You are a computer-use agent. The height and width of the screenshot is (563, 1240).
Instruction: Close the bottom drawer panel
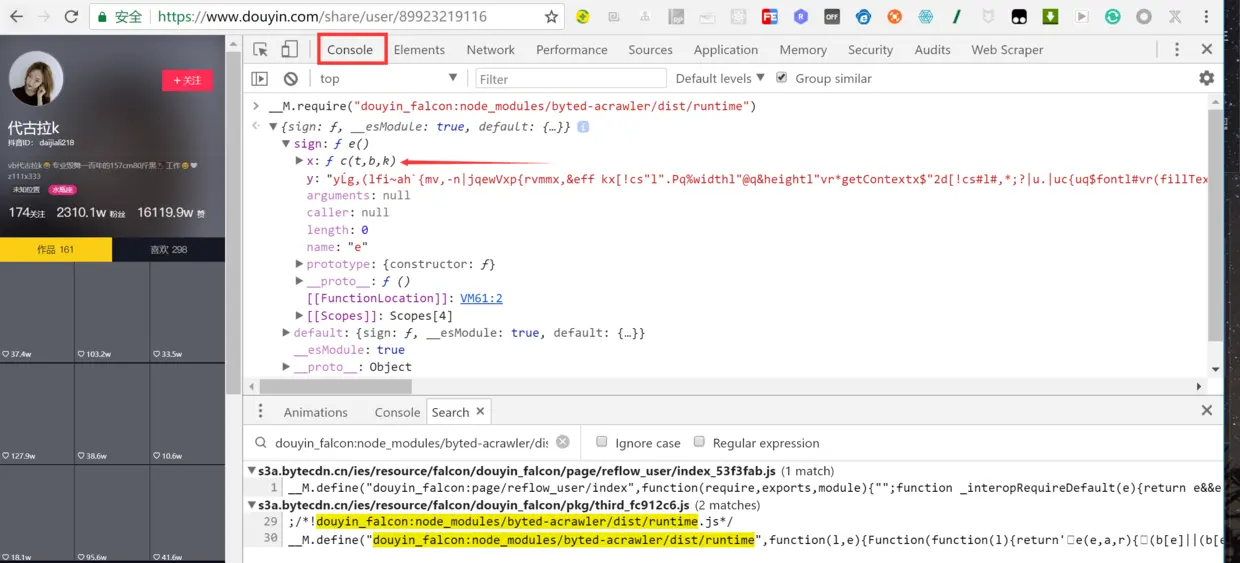1207,411
